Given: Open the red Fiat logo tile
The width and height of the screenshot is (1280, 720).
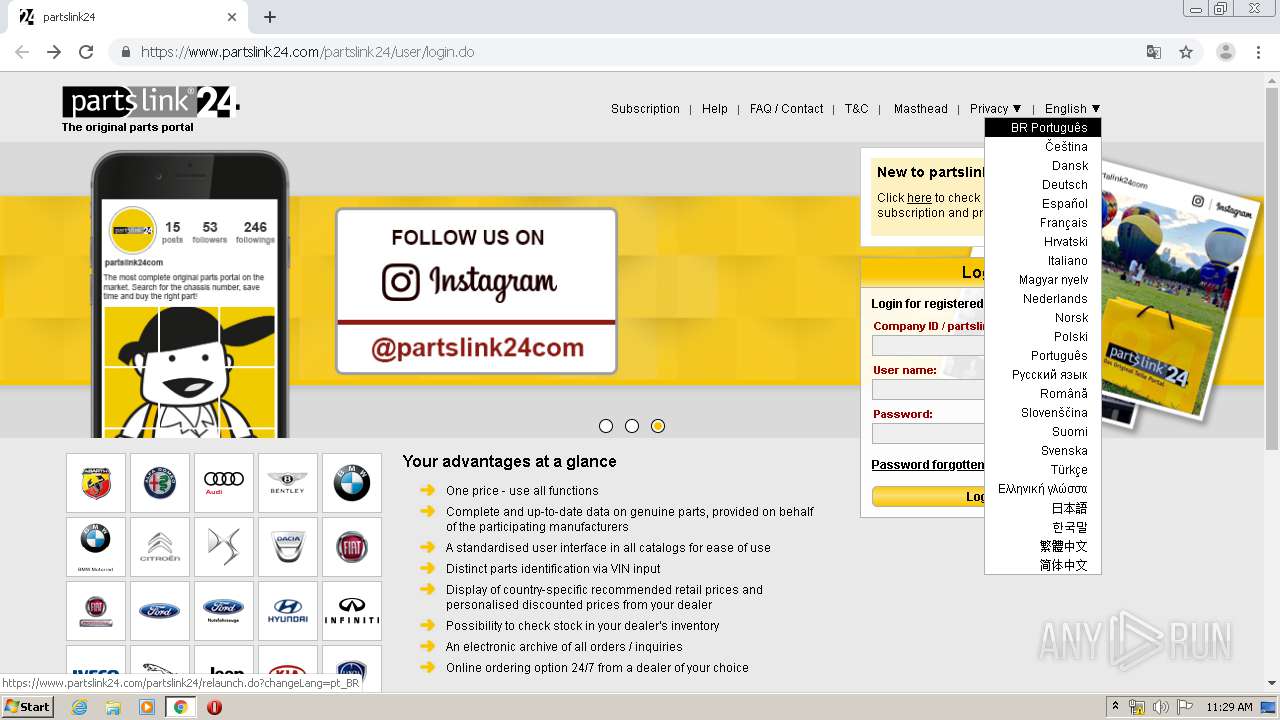Looking at the screenshot, I should point(352,547).
